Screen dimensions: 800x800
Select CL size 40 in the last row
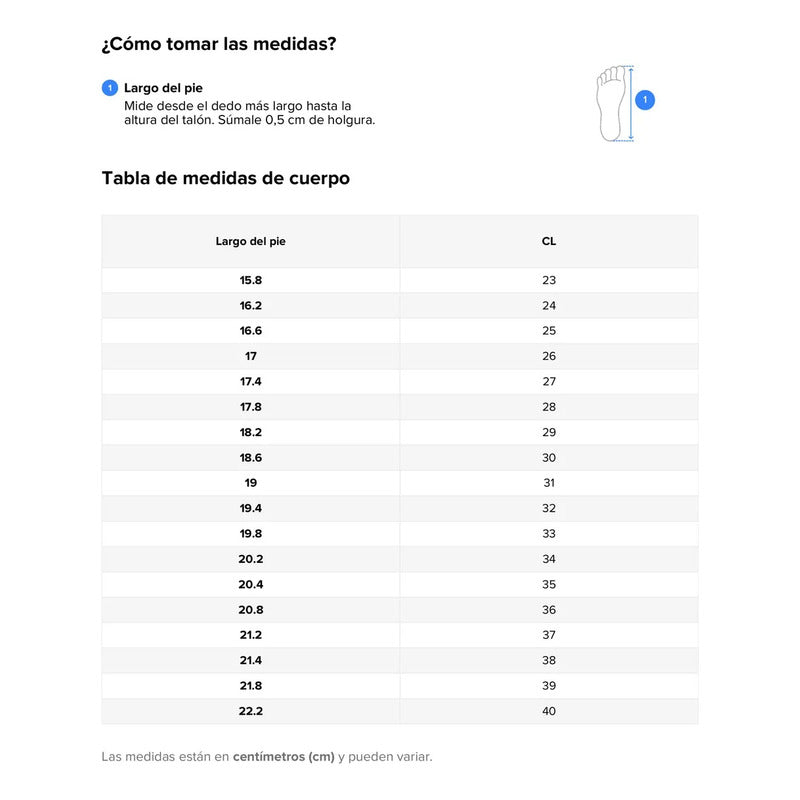click(549, 711)
